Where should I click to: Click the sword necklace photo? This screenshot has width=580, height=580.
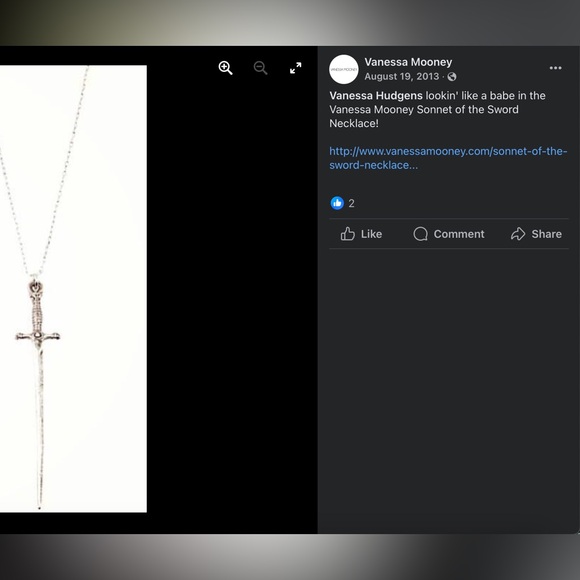[73, 289]
